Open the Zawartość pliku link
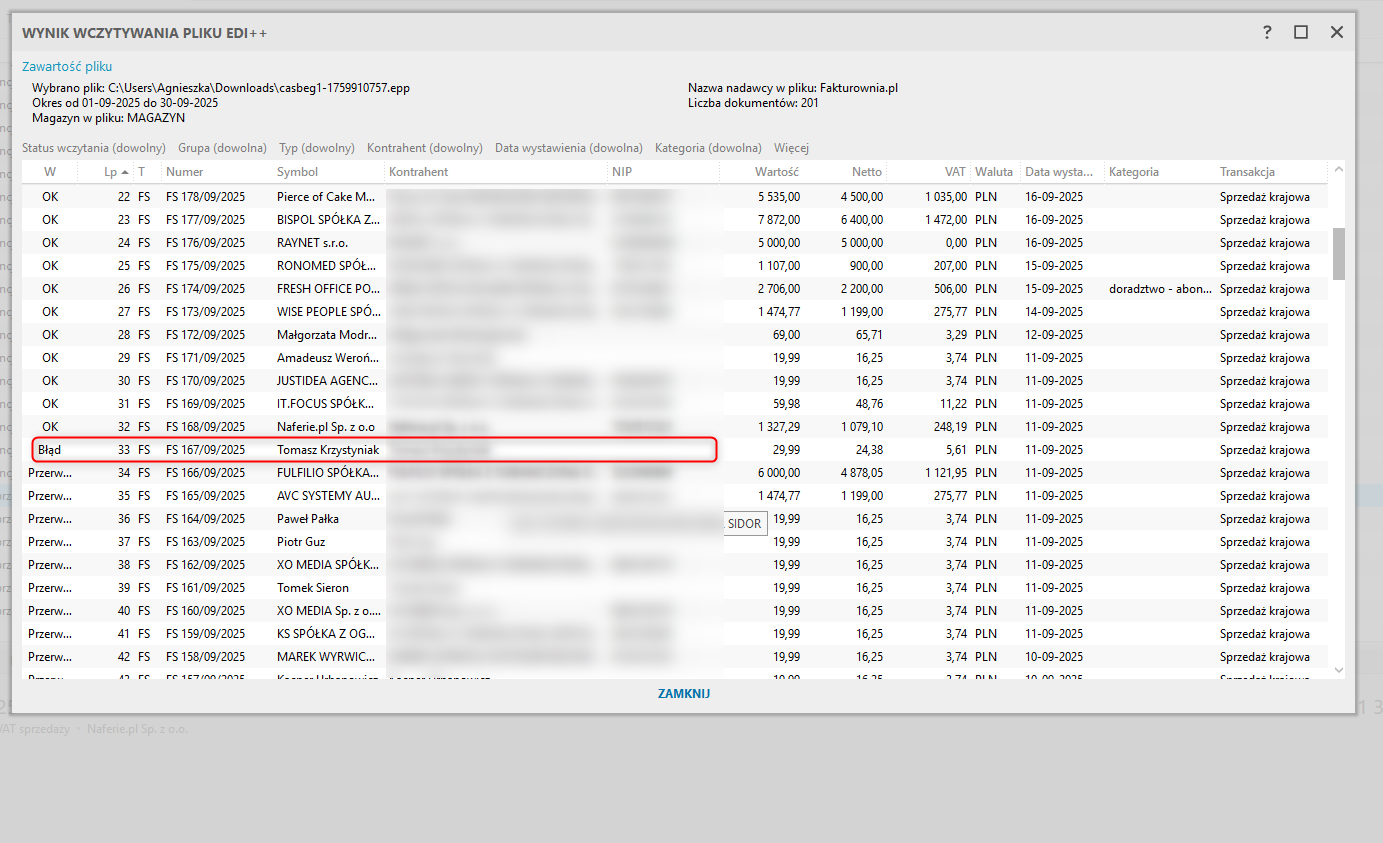Screen dimensions: 1383x843 67,67
